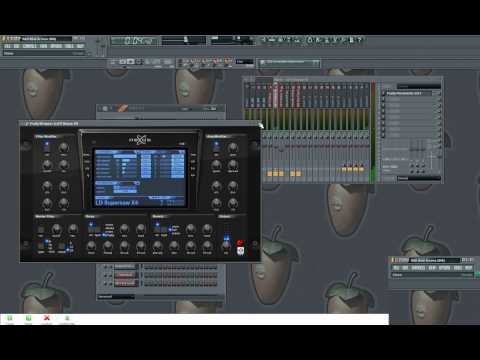Open the OPTIONS menu in the main menu bar
This screenshot has width=480, height=360.
56,46
